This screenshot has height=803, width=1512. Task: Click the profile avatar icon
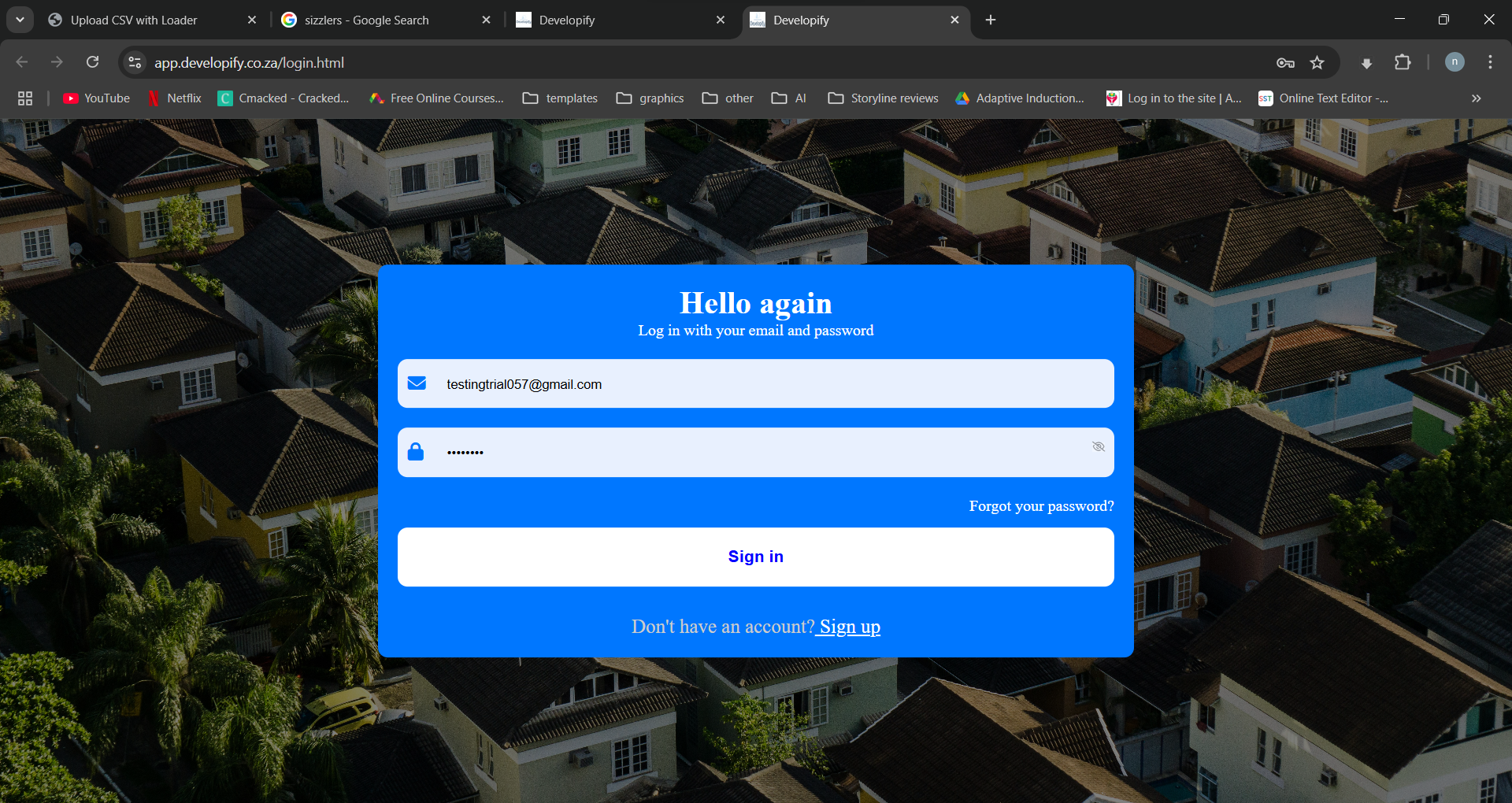1455,62
